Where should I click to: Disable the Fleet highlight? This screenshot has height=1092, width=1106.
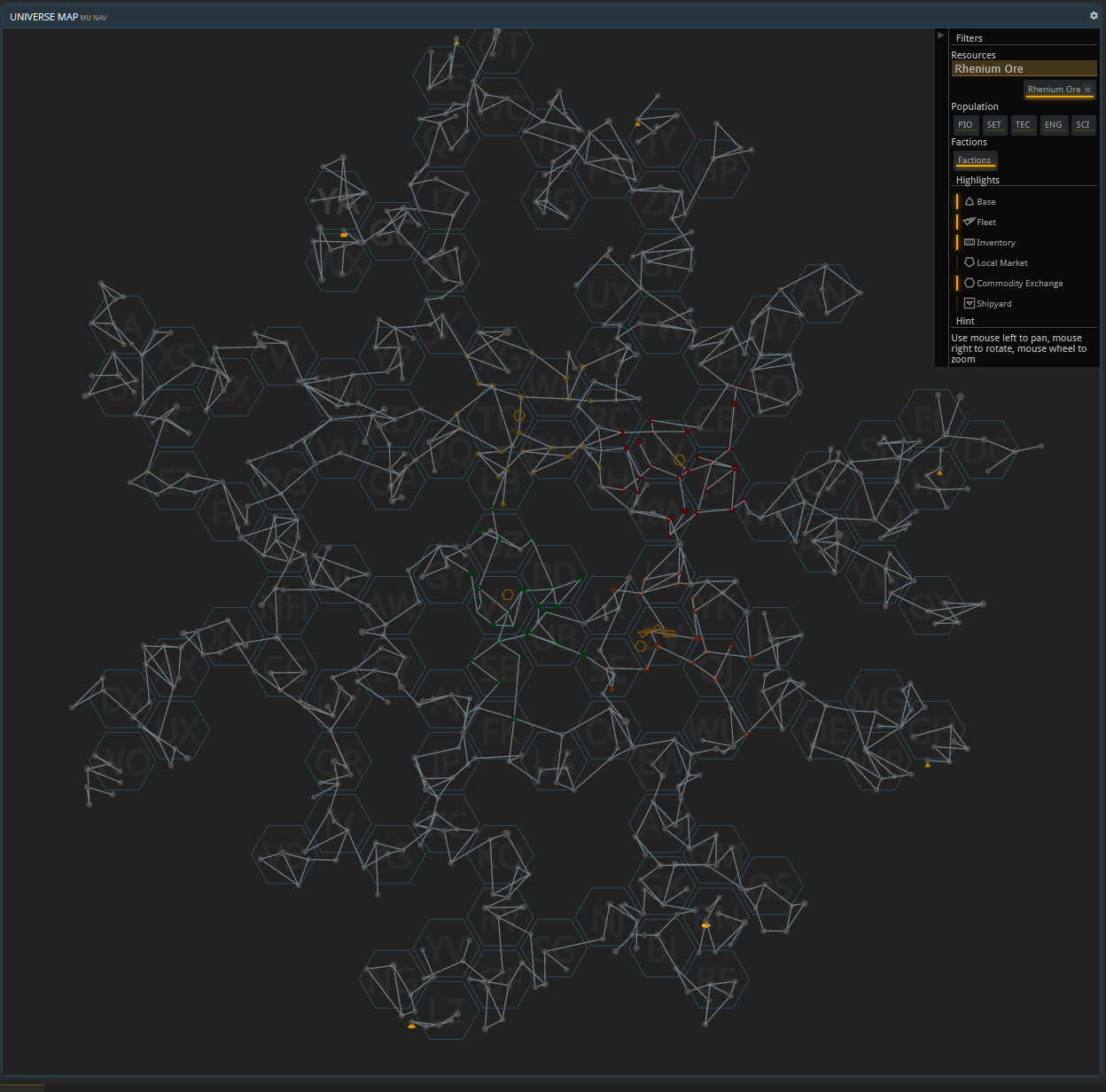(x=985, y=222)
